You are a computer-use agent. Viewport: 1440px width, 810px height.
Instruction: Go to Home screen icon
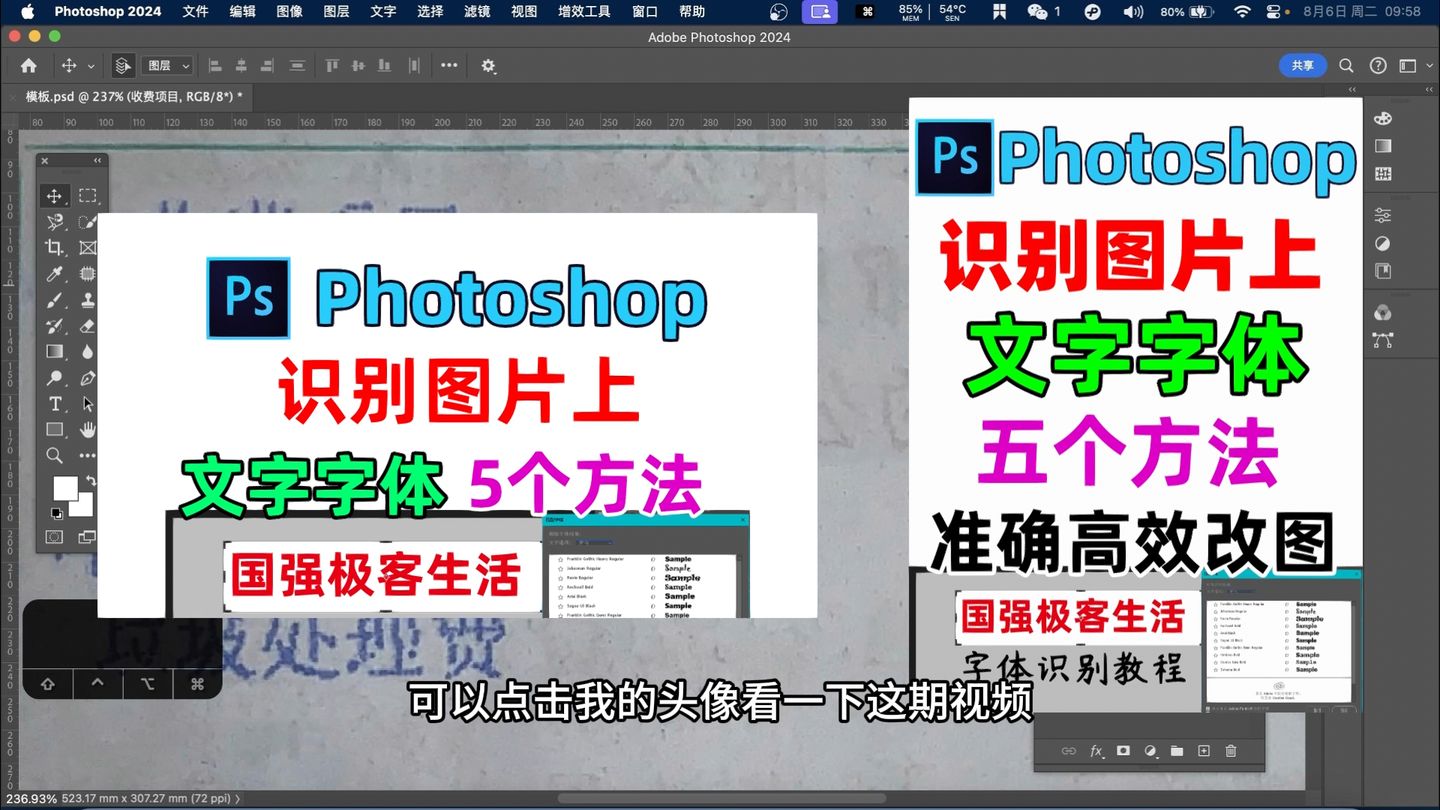(x=28, y=66)
